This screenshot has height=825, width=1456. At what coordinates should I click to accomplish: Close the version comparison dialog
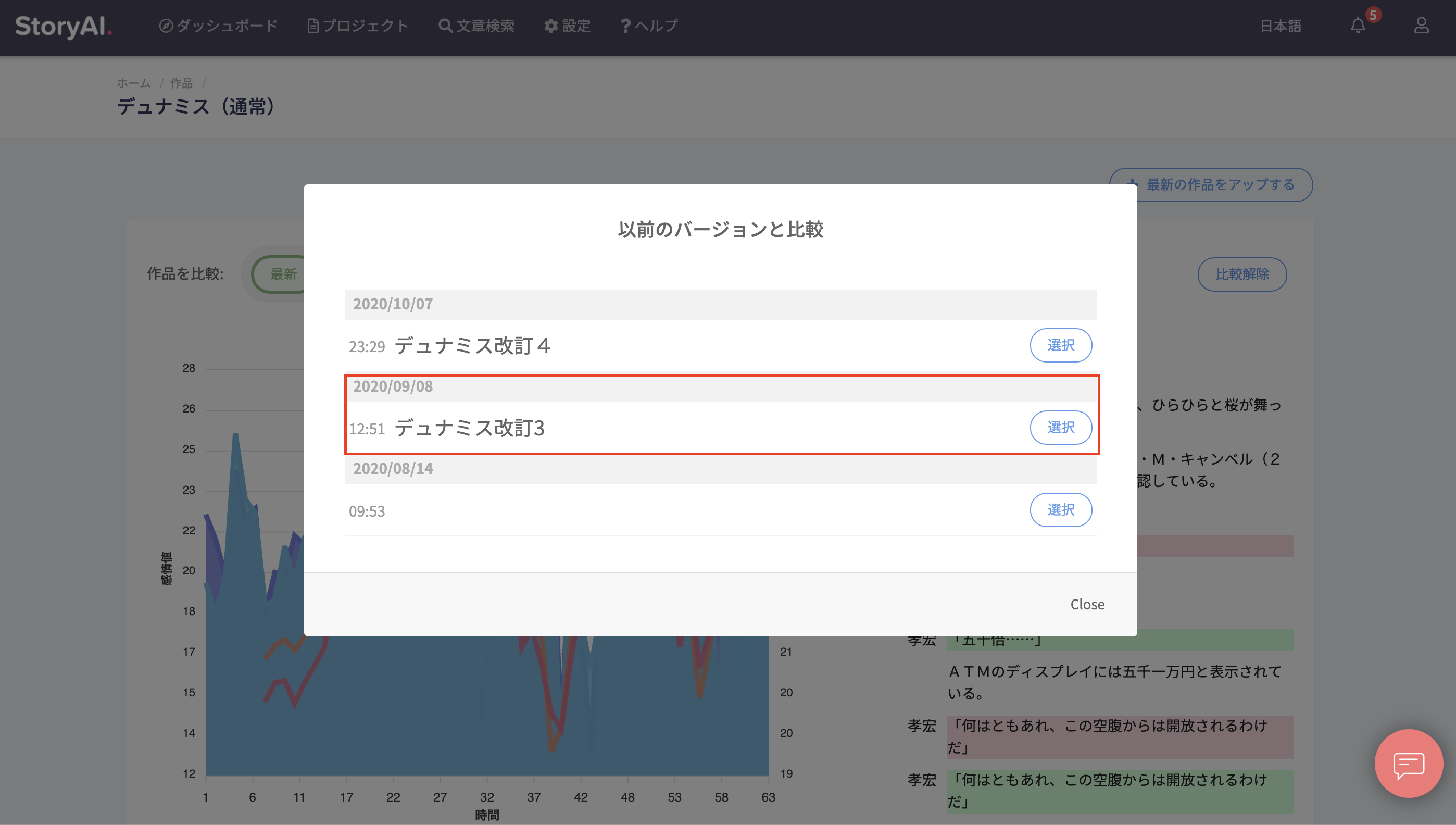[x=1087, y=604]
